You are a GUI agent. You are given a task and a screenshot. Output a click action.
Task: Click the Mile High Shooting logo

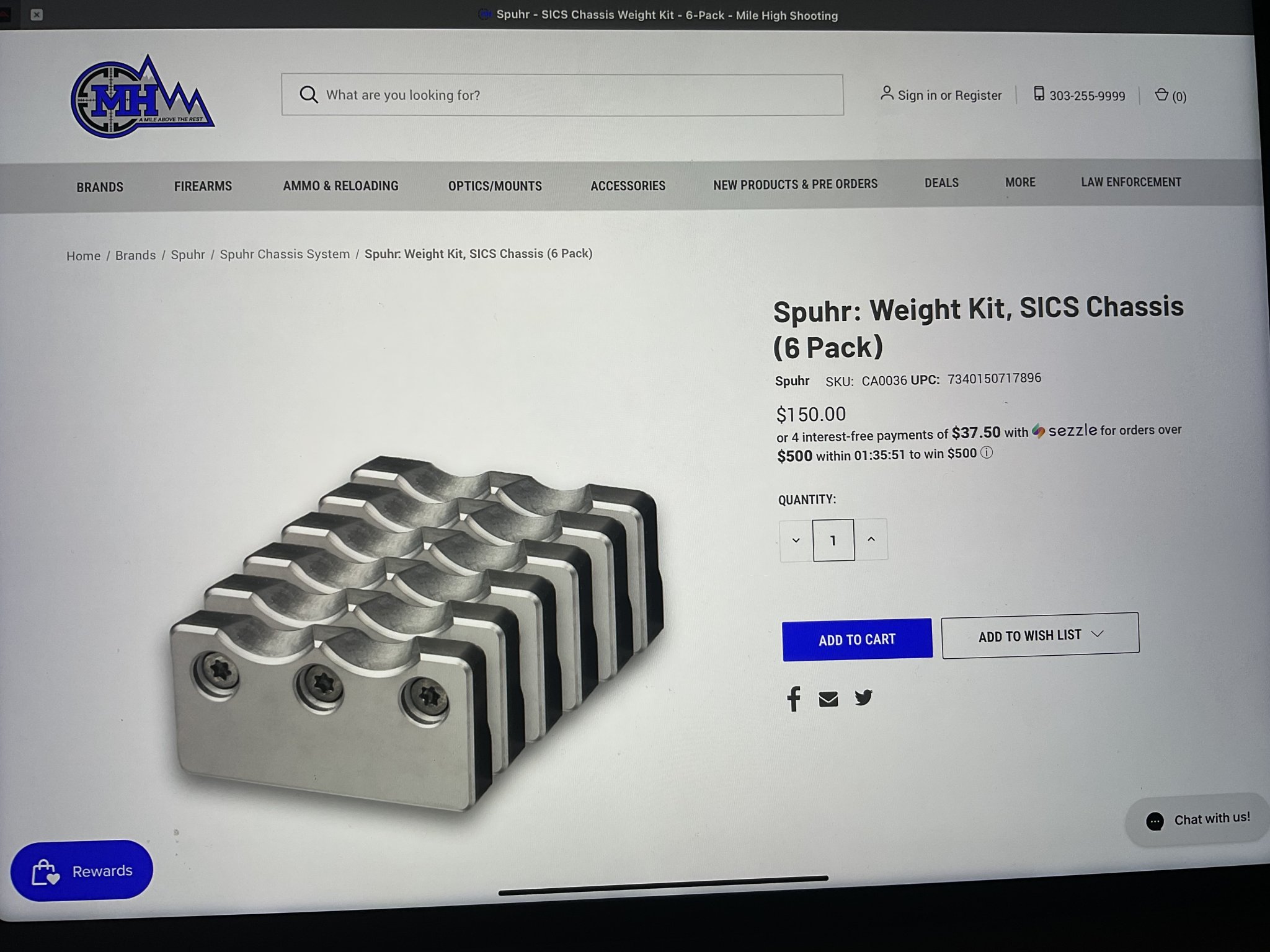click(143, 96)
